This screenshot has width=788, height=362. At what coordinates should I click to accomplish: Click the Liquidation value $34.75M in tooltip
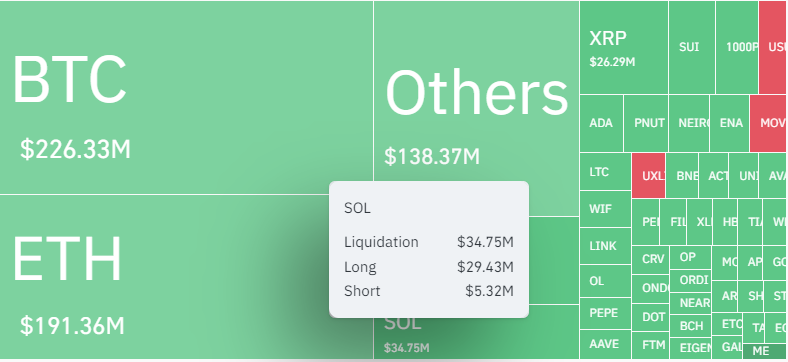(485, 242)
